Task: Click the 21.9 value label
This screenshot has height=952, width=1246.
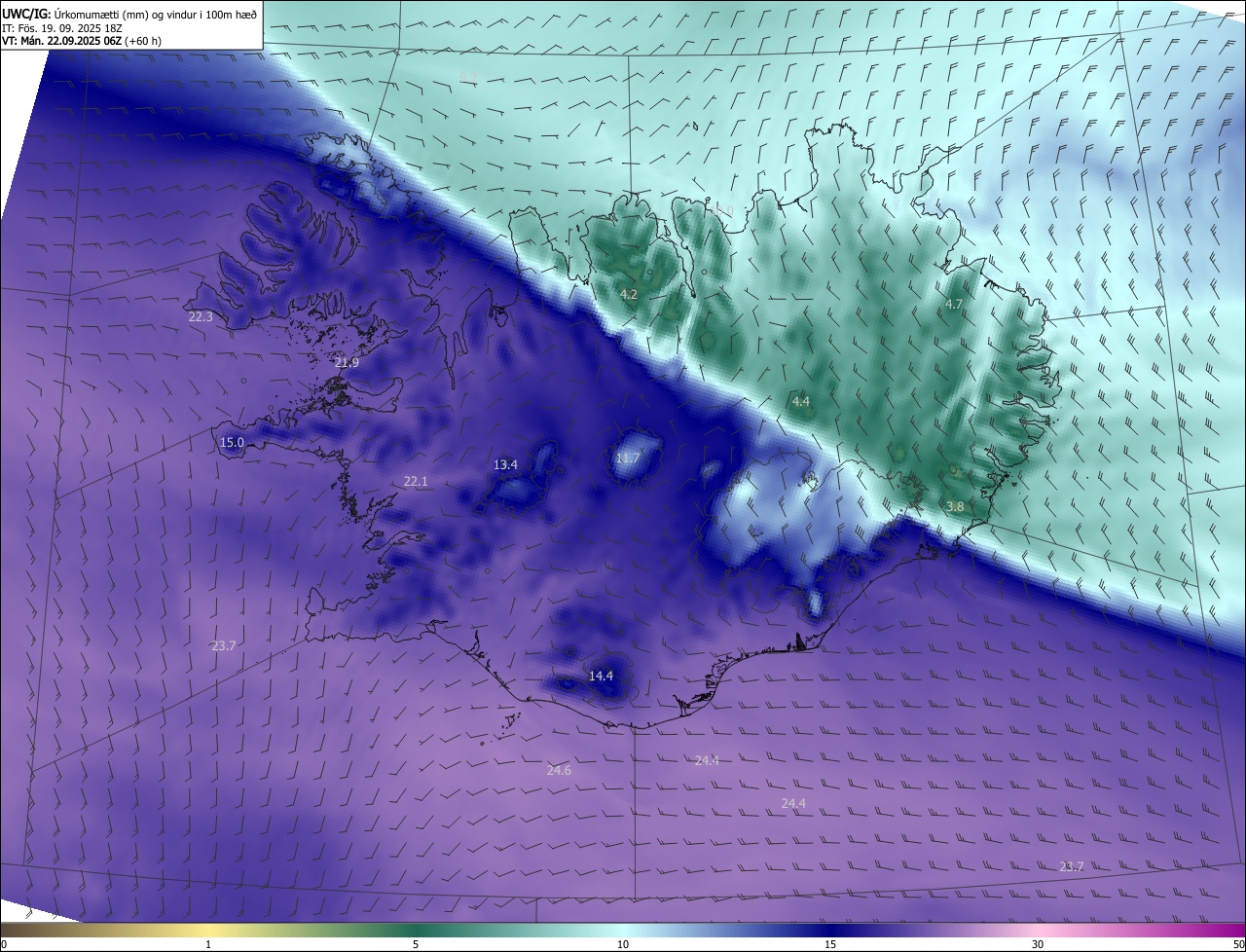Action: pos(347,362)
